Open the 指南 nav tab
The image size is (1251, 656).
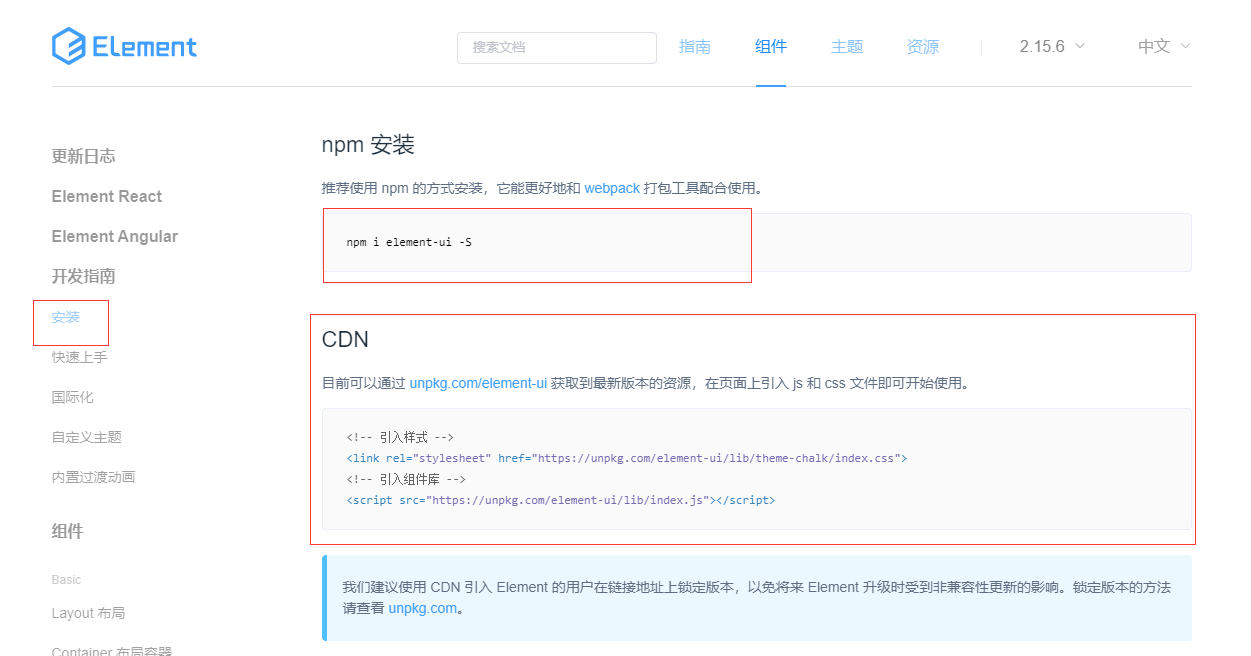coord(695,47)
